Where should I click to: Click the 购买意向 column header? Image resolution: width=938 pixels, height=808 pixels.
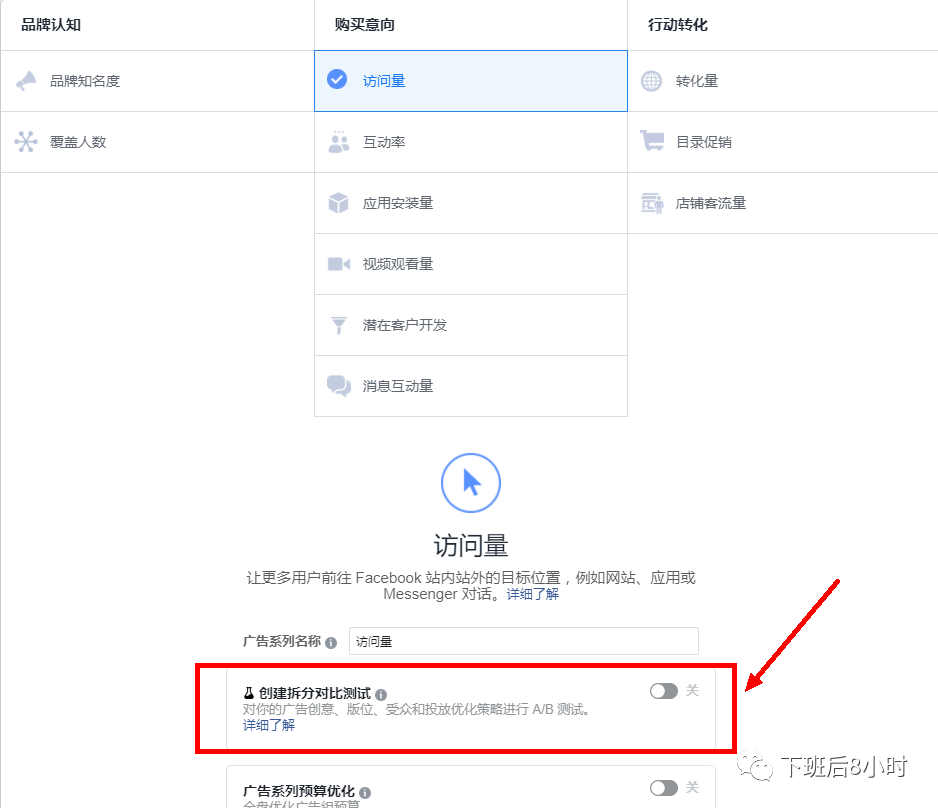pyautogui.click(x=364, y=25)
